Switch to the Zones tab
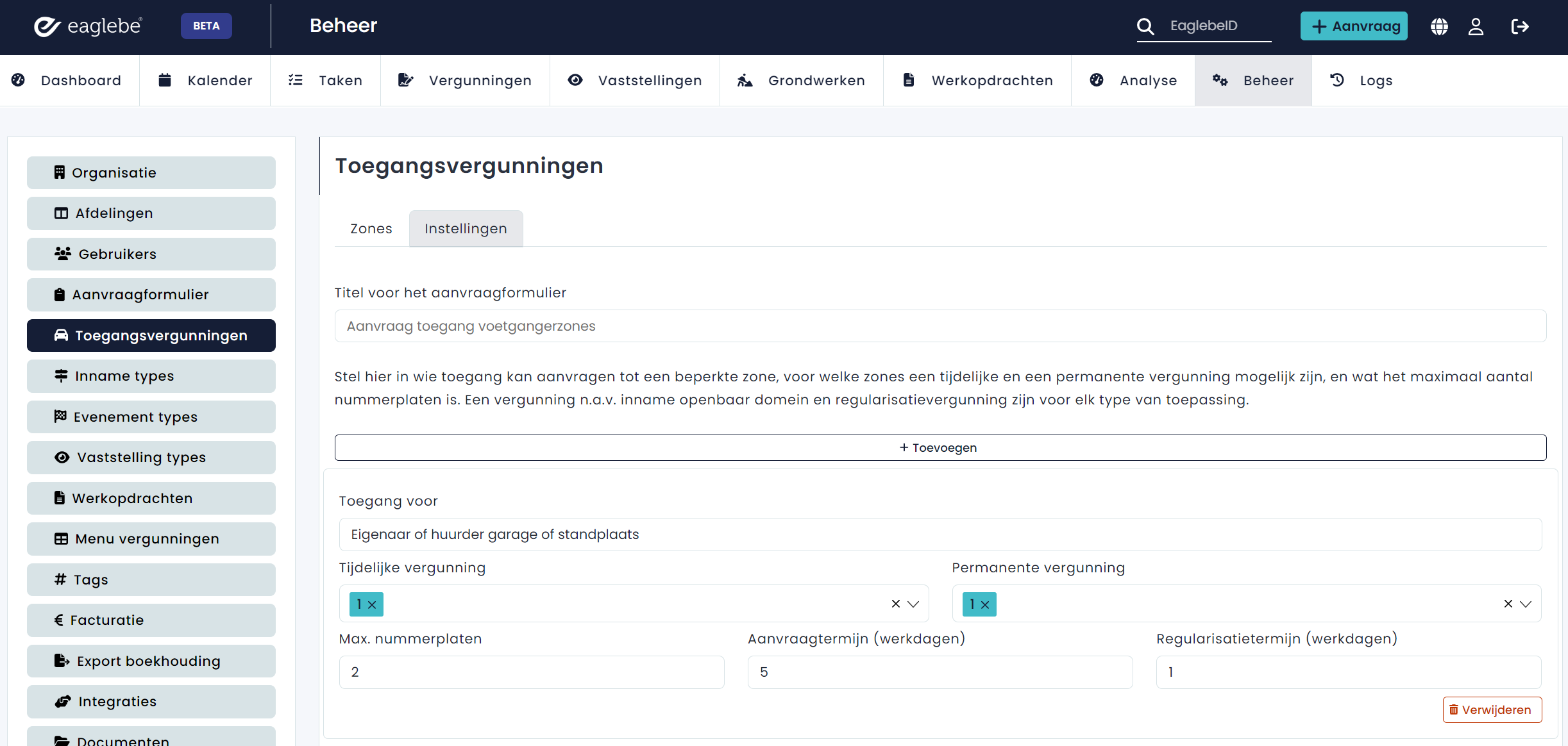Screen dimensions: 1568x746 point(371,229)
